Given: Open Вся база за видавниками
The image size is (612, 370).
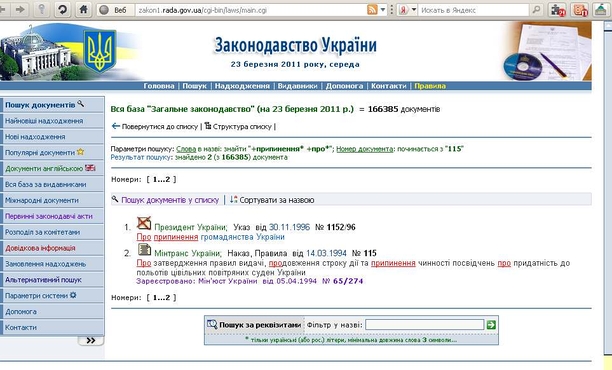Looking at the screenshot, I should (x=45, y=185).
